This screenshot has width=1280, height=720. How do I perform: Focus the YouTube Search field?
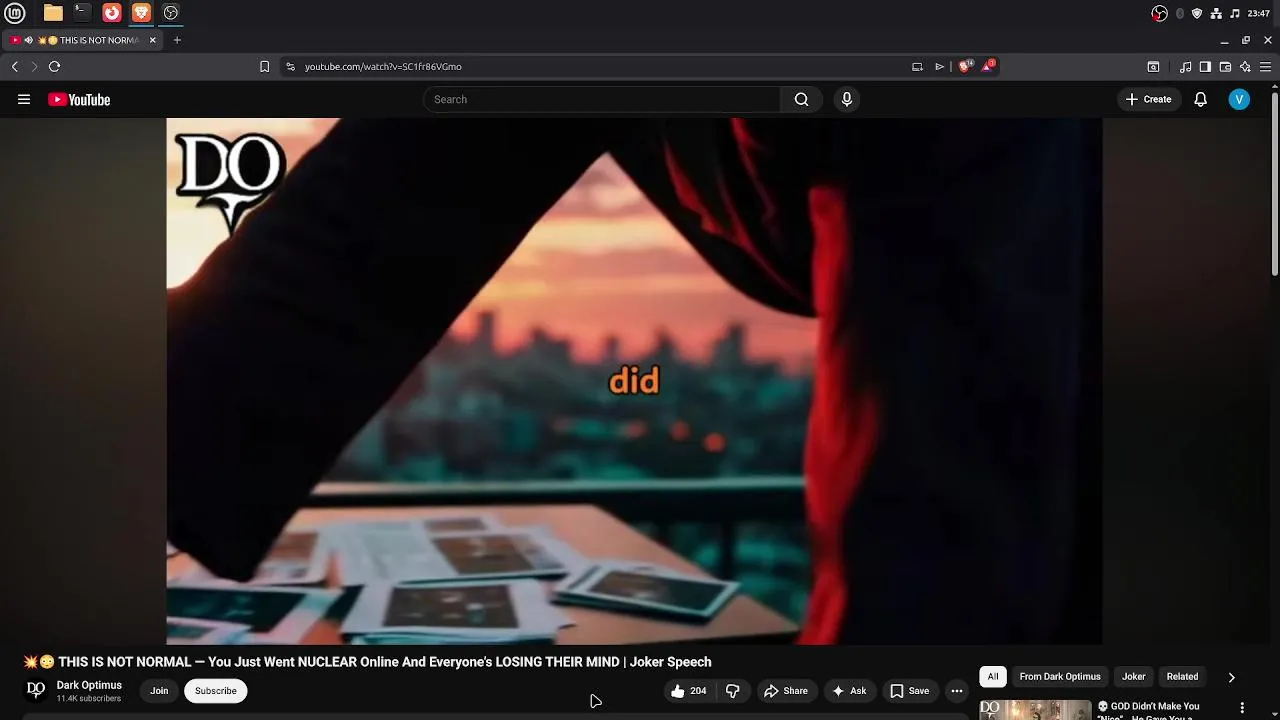(602, 99)
